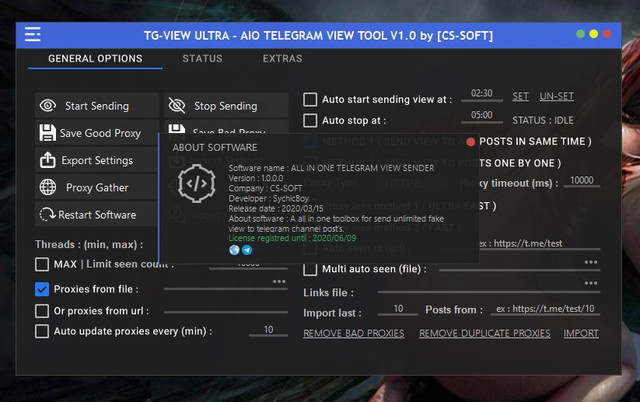Viewport: 640px width, 402px height.
Task: Click the SET link
Action: pos(520,96)
